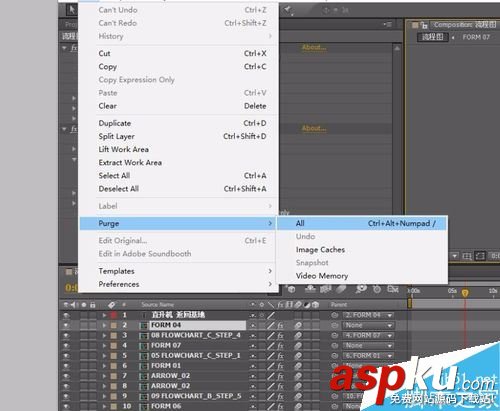Hide FORM 04 layer via eye icon
Image resolution: width=500 pixels, height=411 pixels.
[x=66, y=325]
